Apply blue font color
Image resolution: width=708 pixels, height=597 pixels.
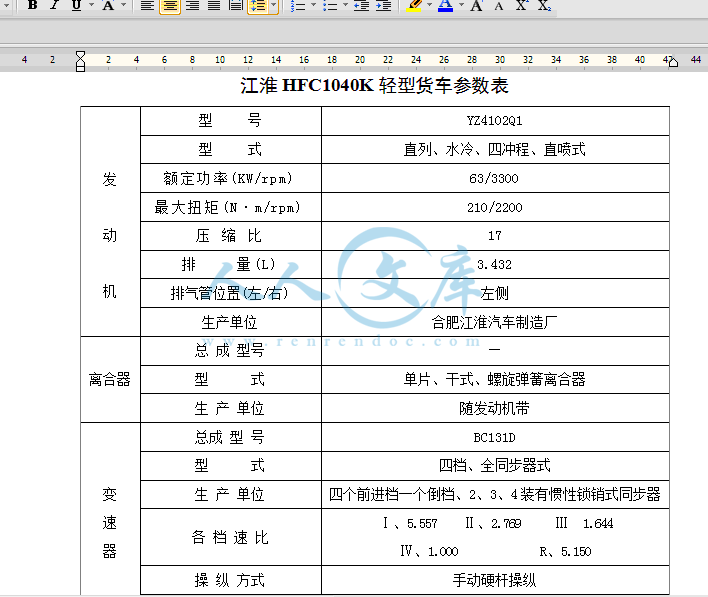445,5
